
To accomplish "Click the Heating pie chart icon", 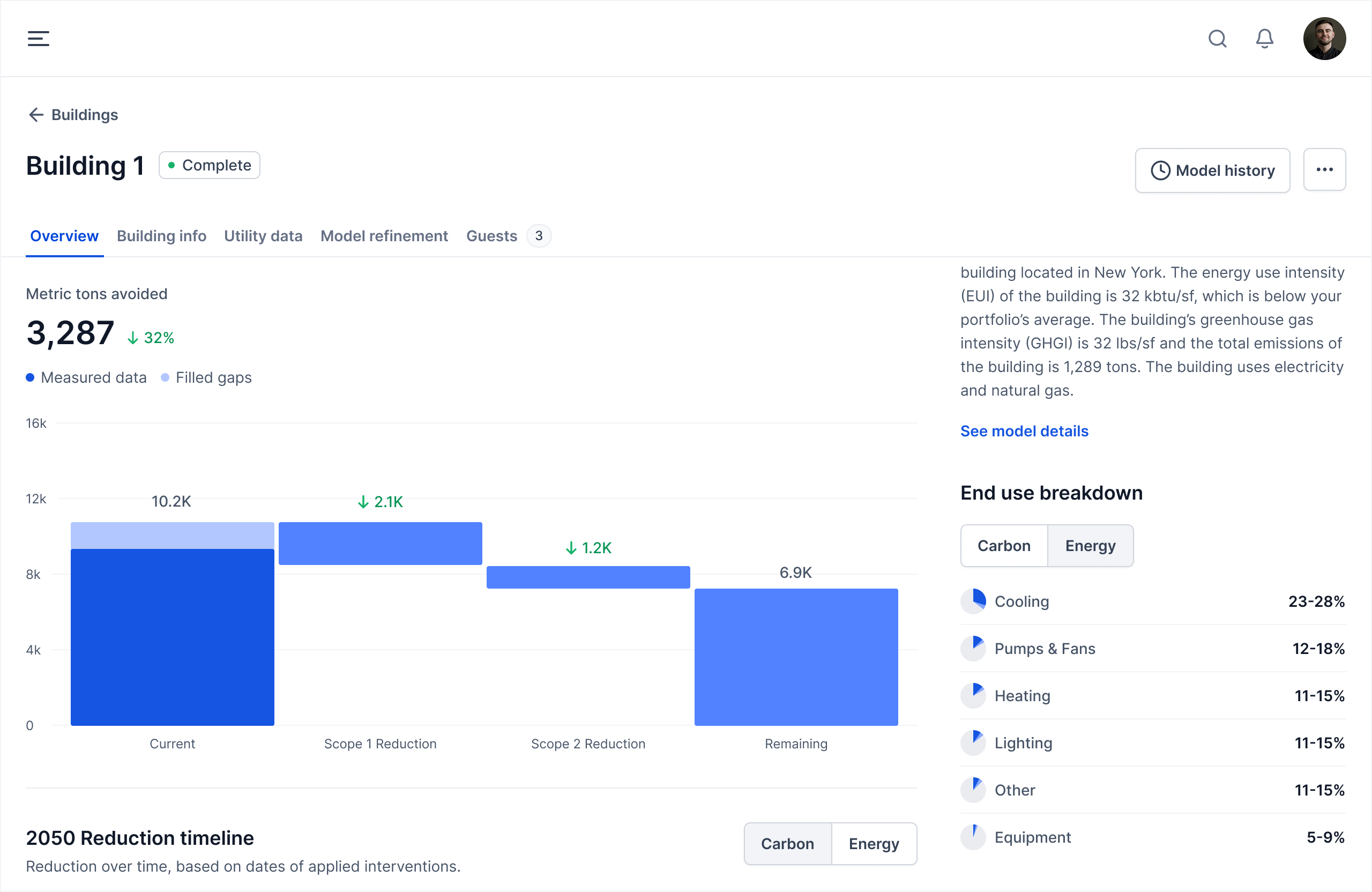I will tap(973, 695).
